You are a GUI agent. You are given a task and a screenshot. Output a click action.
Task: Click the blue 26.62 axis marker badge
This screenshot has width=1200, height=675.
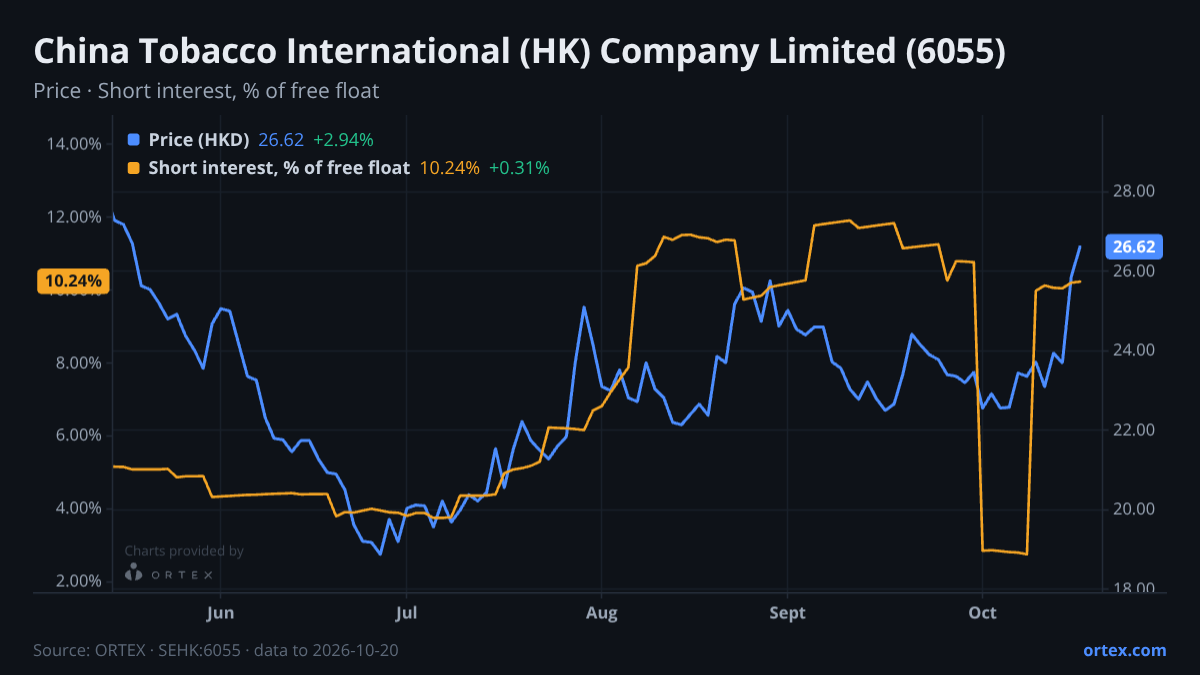(x=1133, y=247)
